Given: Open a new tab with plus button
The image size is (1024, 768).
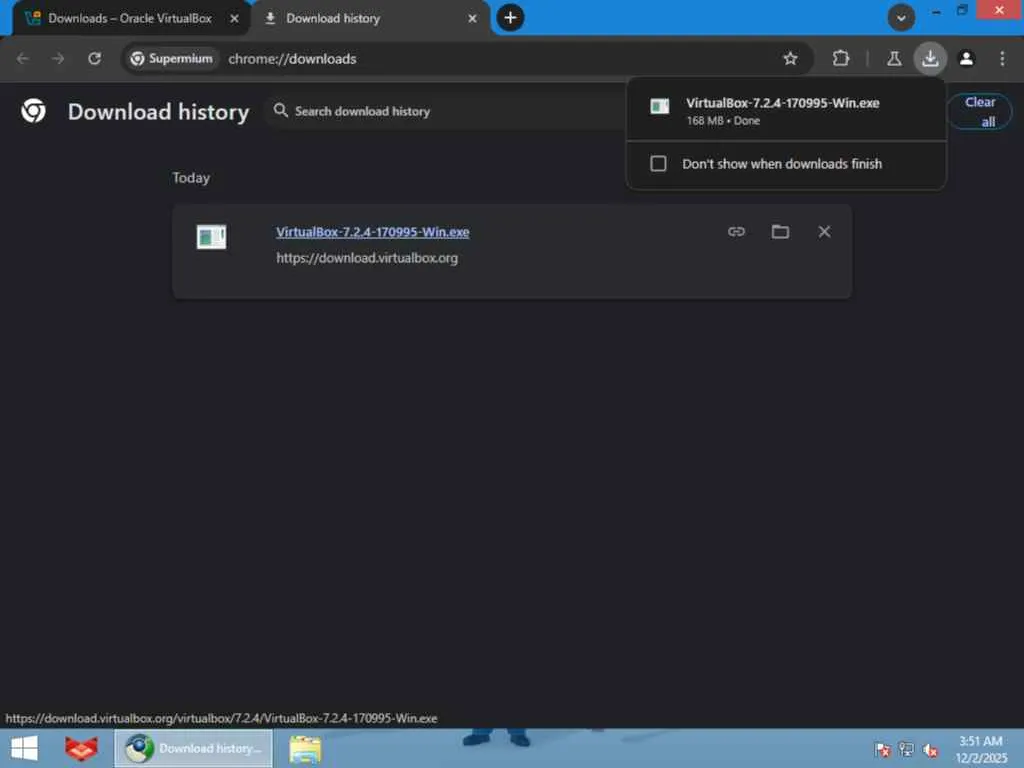Looking at the screenshot, I should click(x=510, y=18).
